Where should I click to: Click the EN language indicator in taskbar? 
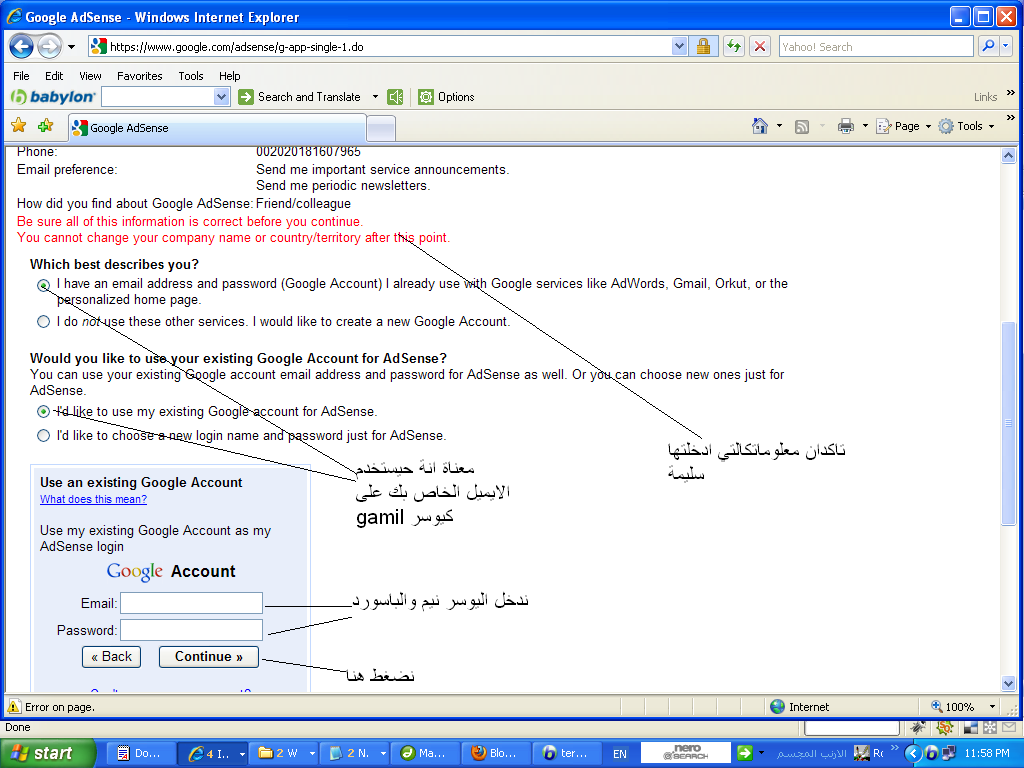[x=620, y=754]
